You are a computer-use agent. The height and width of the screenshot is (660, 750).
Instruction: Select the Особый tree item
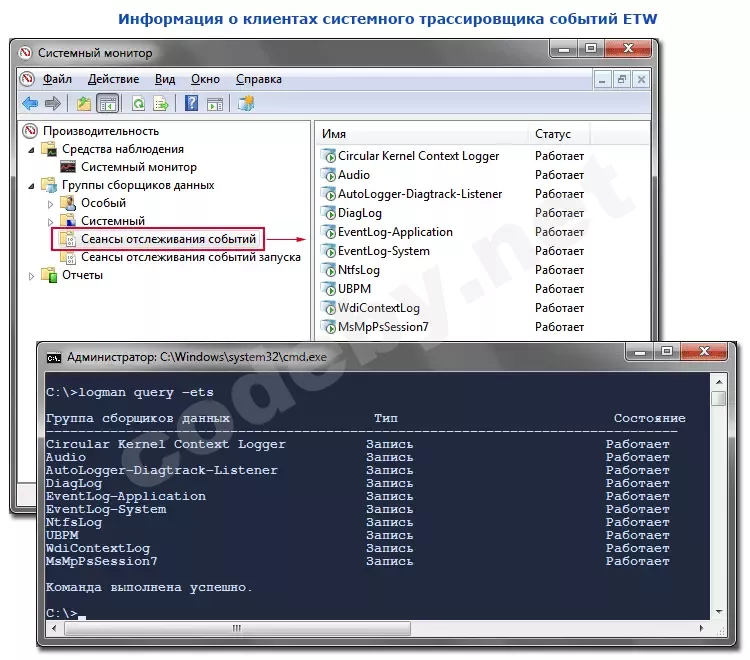(x=103, y=203)
